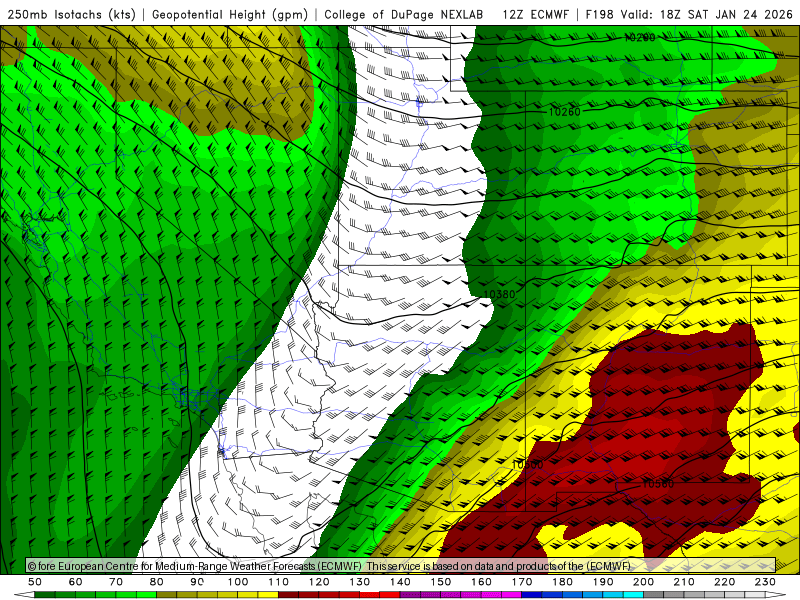
Task: Click the magenta swatch just left of 170
Action: 511,594
